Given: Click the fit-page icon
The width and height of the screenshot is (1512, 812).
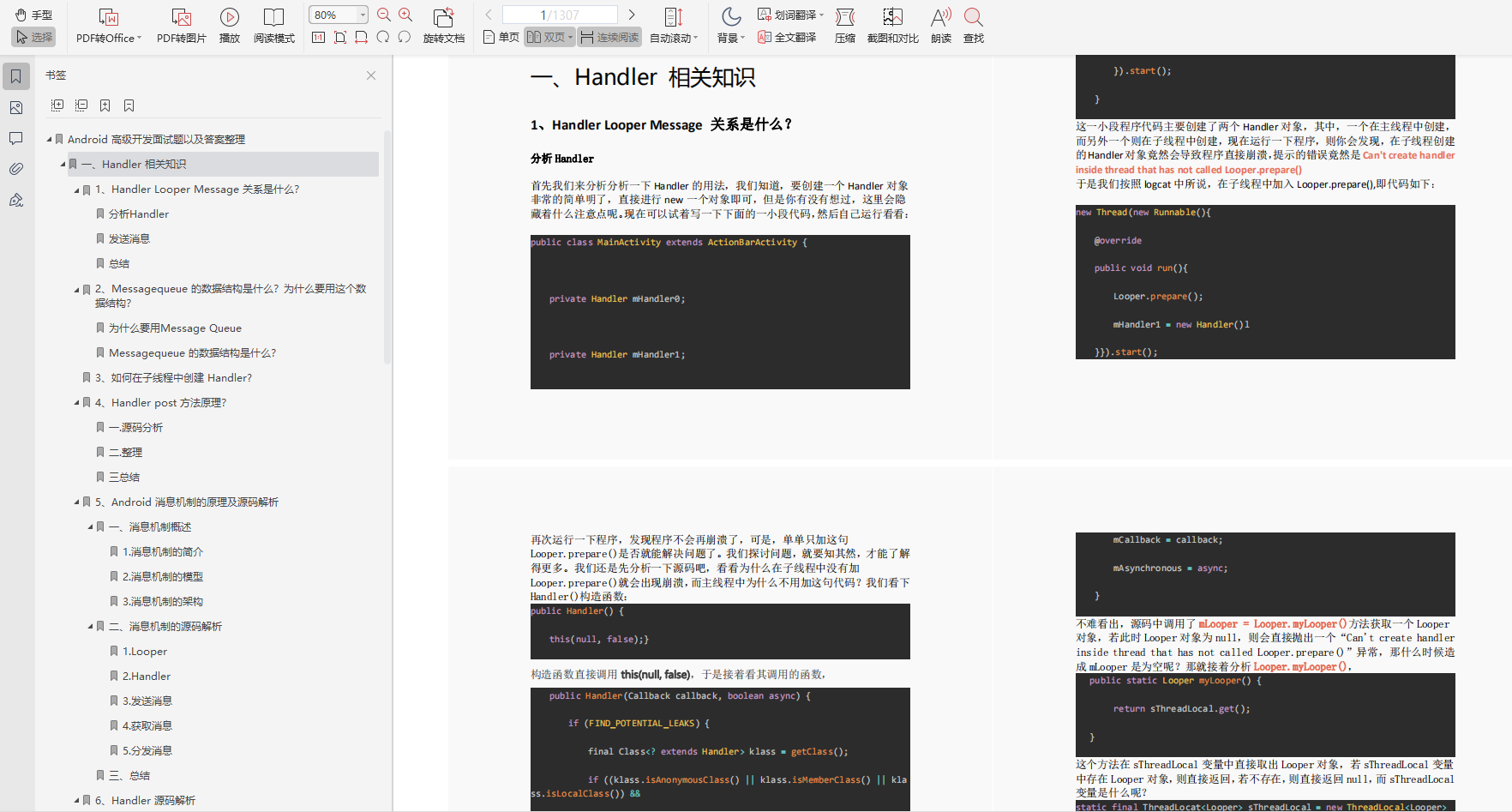Looking at the screenshot, I should [x=340, y=37].
